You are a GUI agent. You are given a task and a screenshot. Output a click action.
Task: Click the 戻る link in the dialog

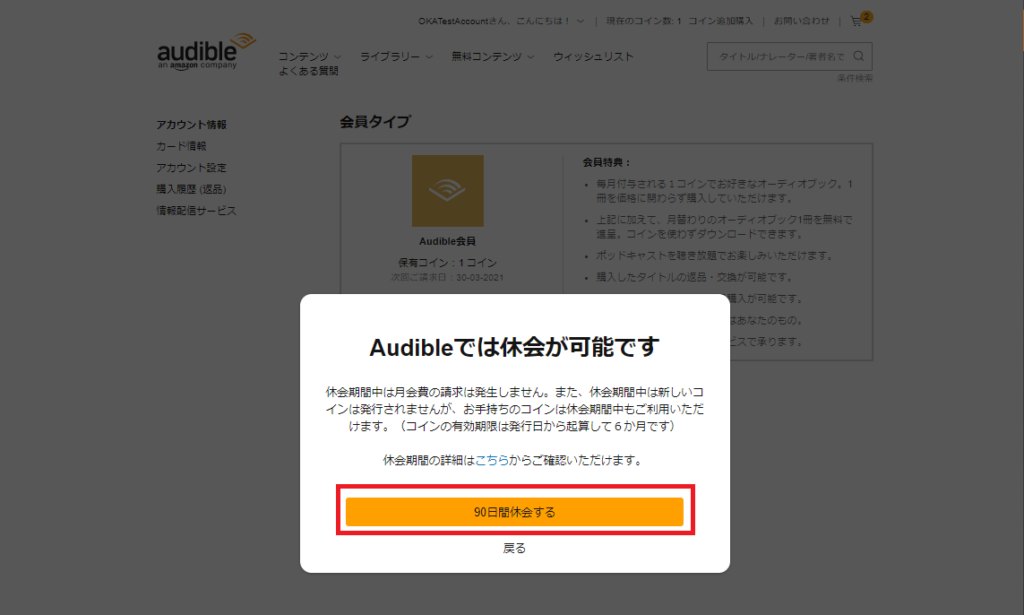coord(515,548)
